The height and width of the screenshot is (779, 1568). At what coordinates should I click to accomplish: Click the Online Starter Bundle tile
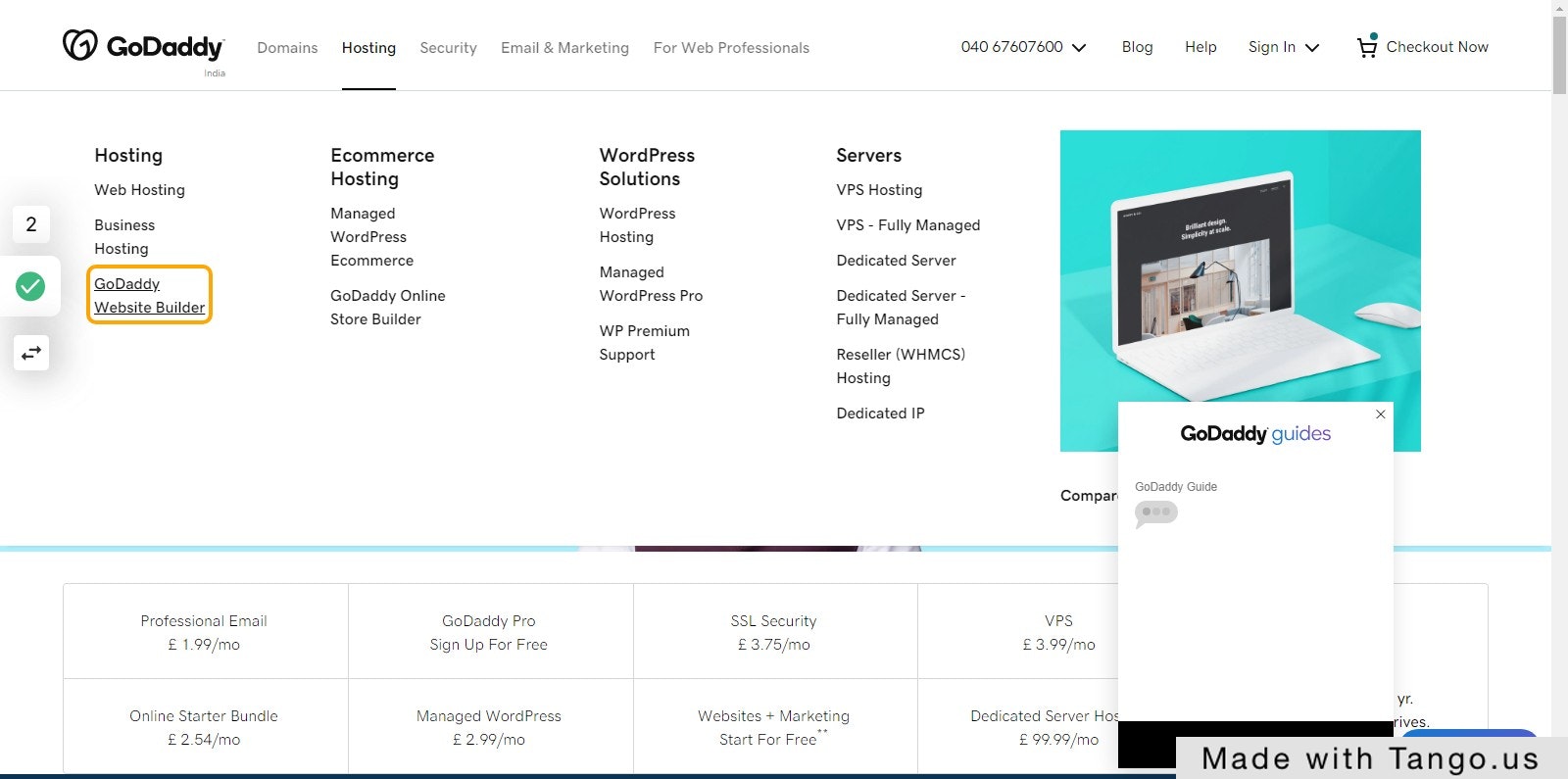205,727
